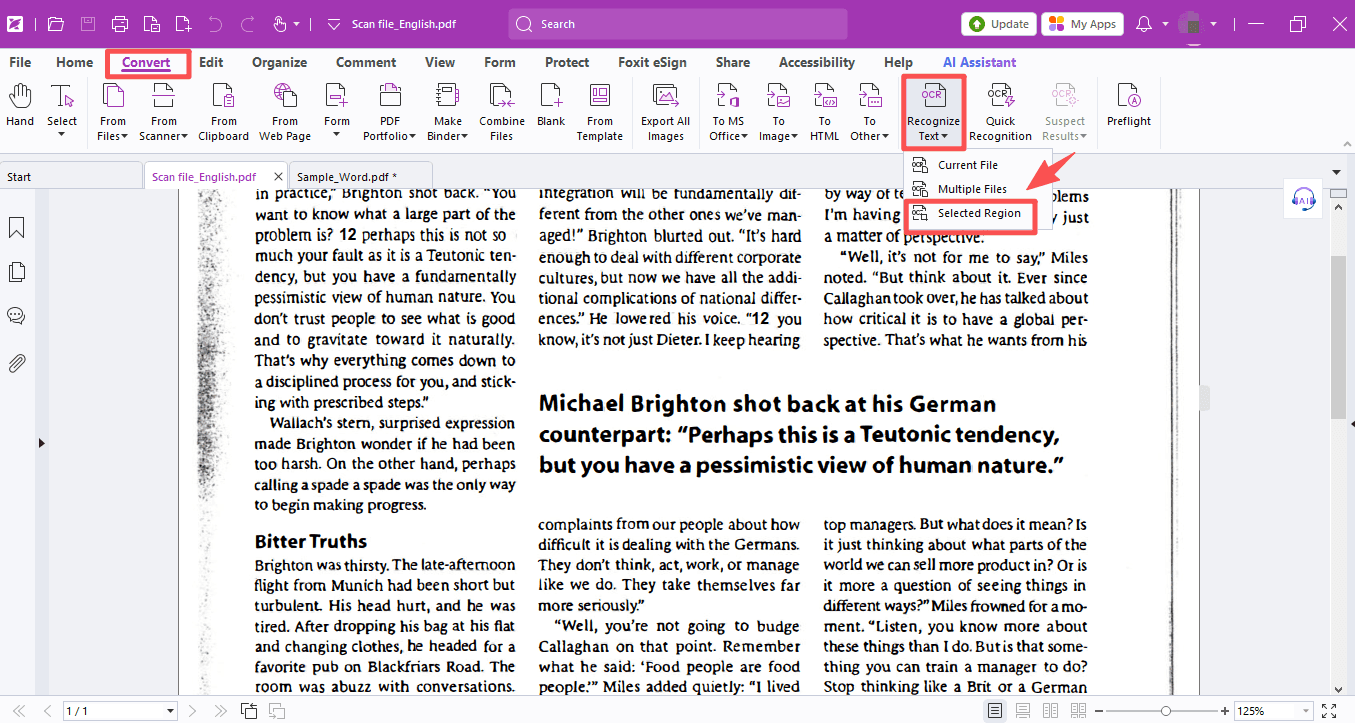Open the floating AI headset assistant

pos(1303,199)
